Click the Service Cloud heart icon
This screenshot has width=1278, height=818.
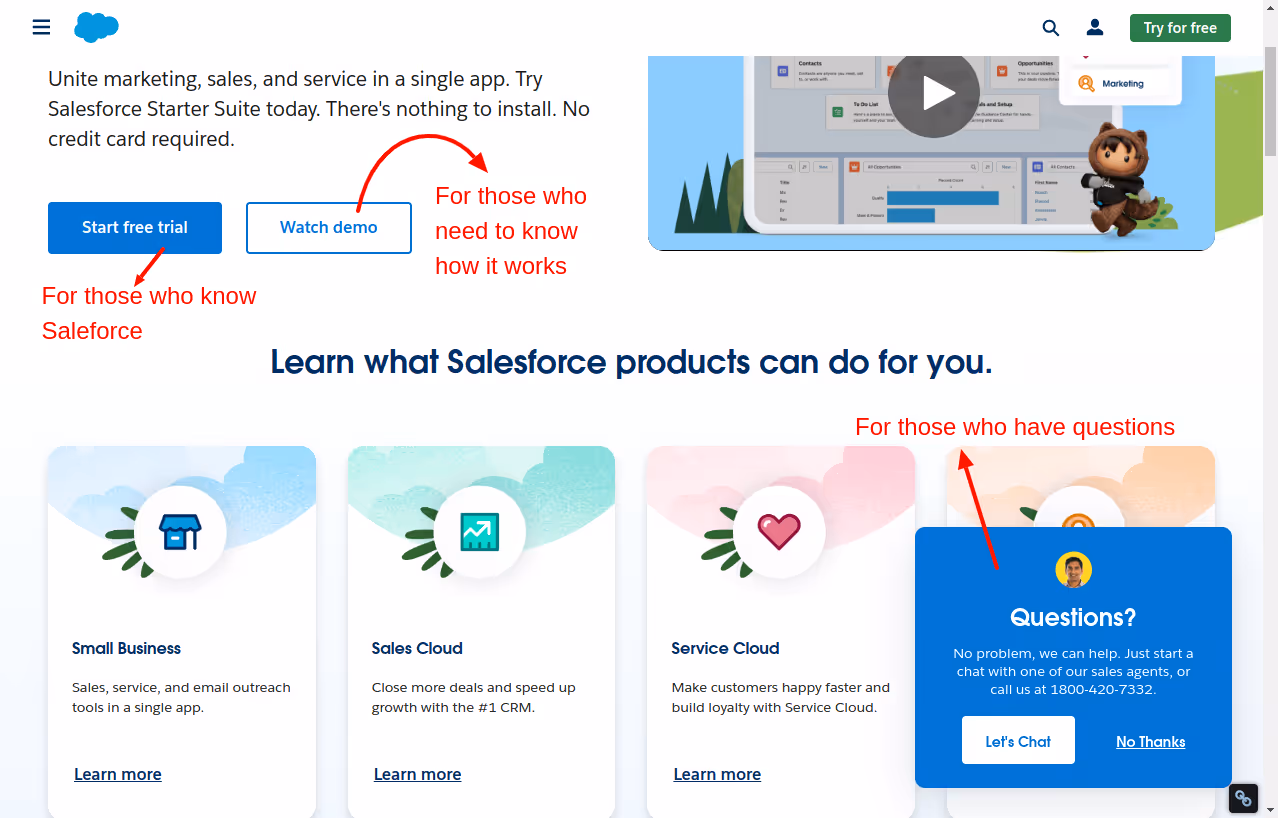point(779,532)
